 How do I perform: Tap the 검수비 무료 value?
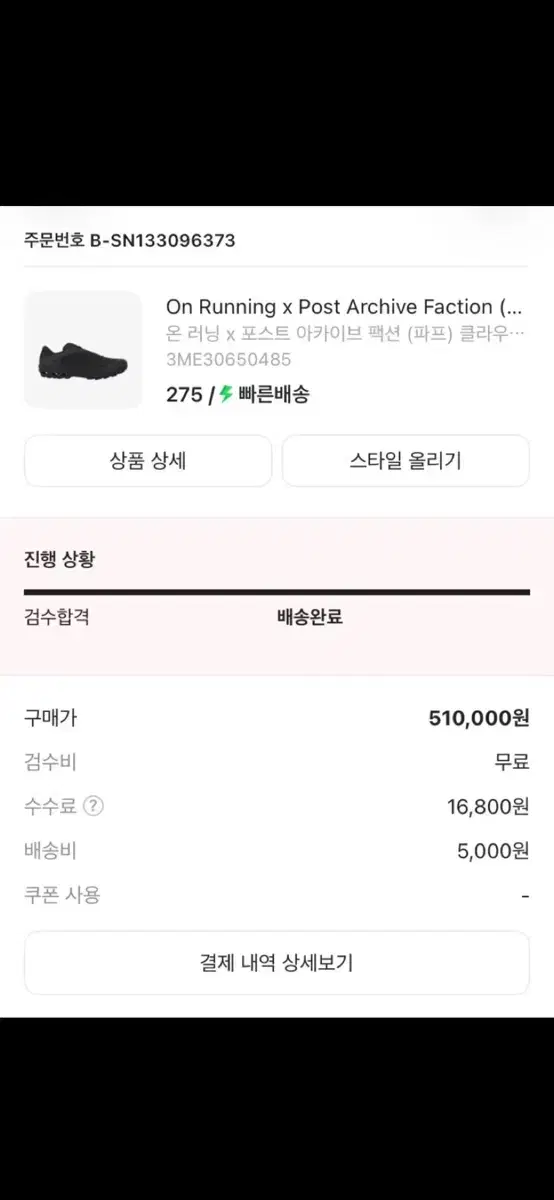tap(512, 762)
